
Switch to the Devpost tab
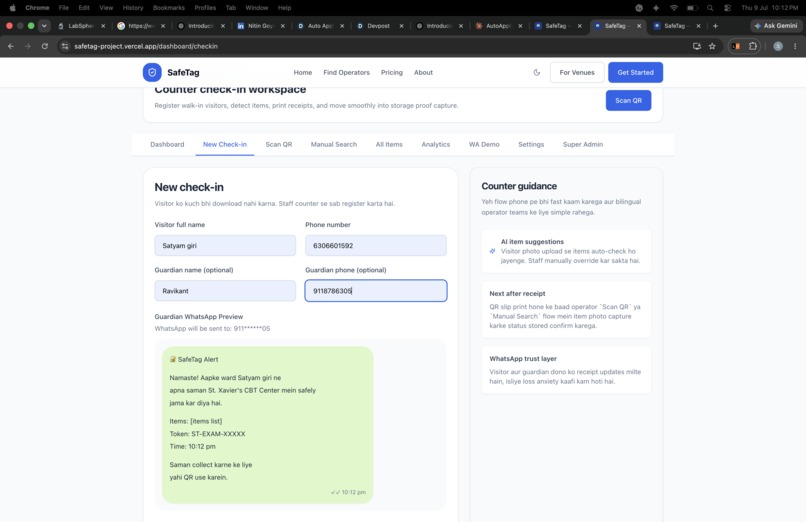379,26
